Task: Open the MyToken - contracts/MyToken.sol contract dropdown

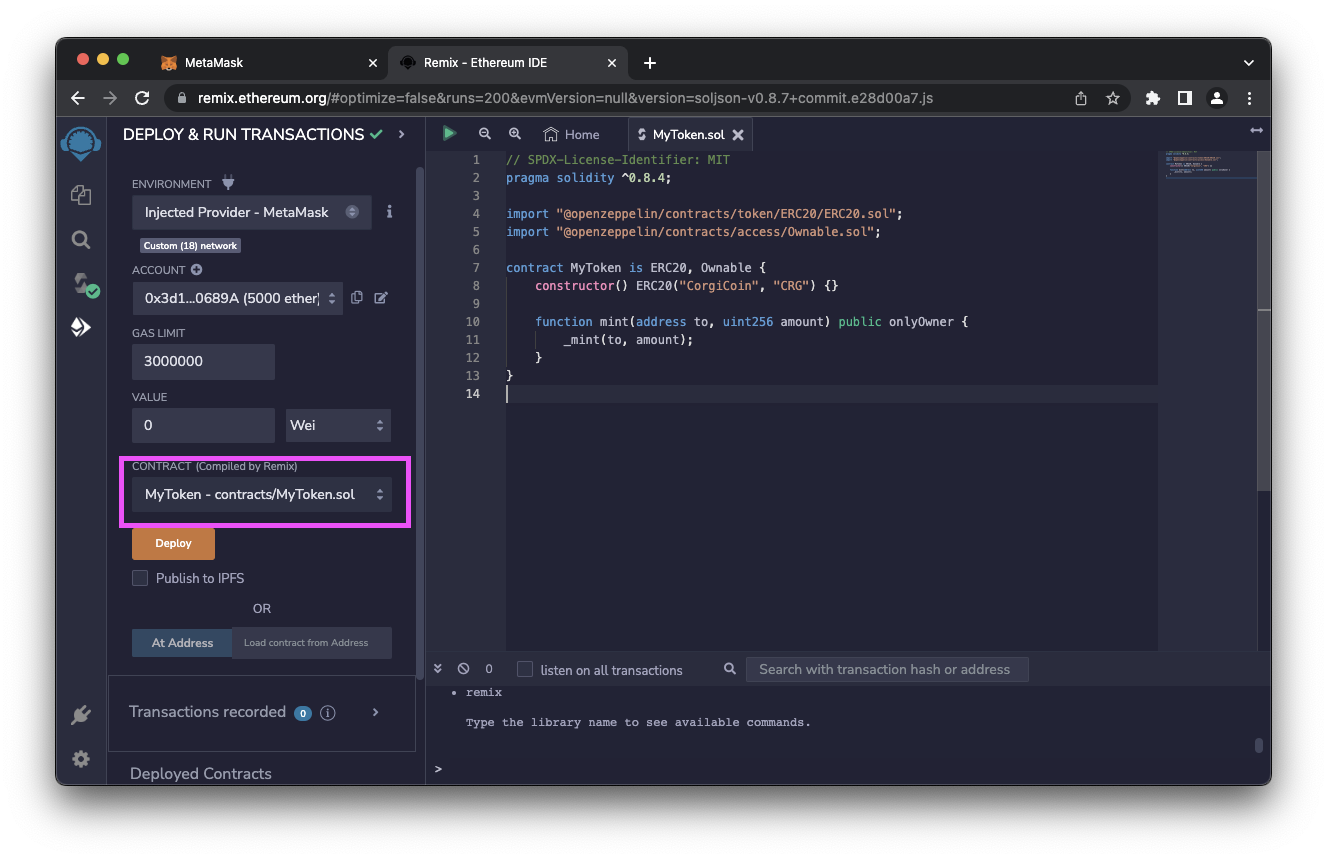Action: (262, 494)
